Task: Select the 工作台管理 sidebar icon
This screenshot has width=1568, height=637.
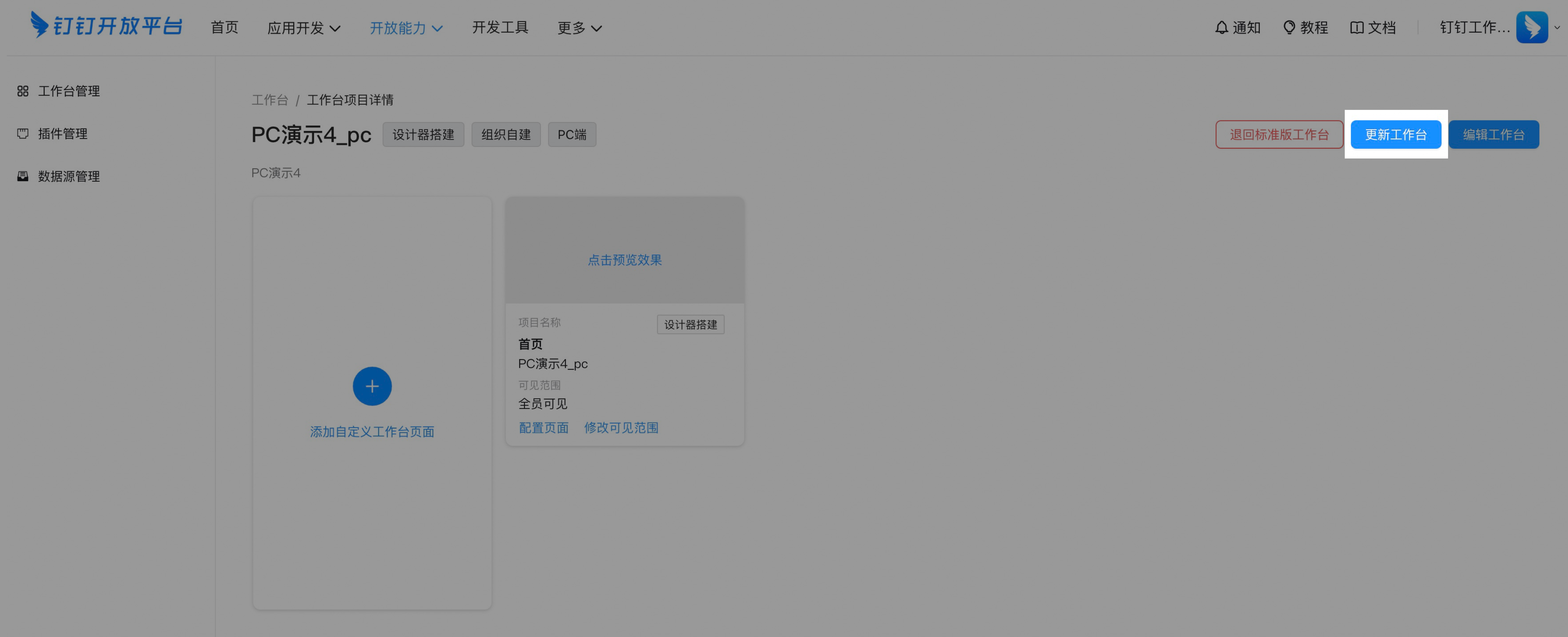Action: 23,91
